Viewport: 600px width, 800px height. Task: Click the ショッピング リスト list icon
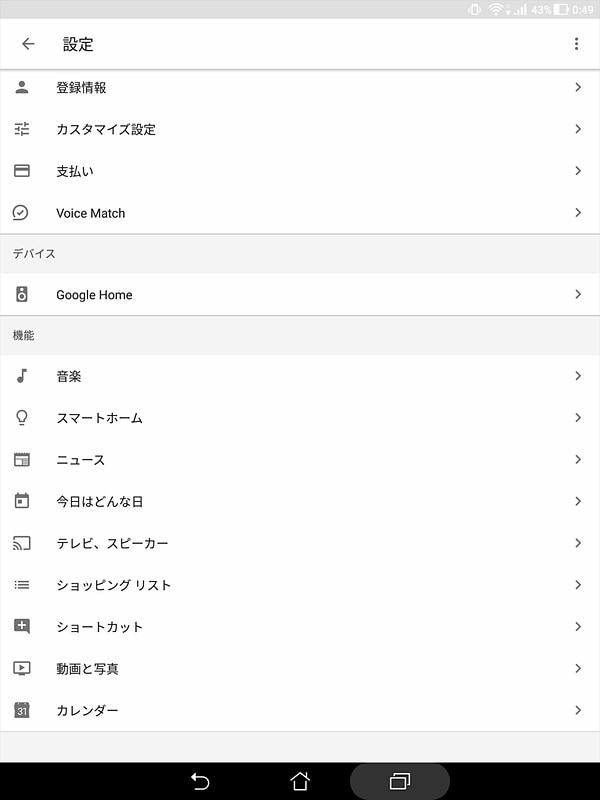pos(21,584)
